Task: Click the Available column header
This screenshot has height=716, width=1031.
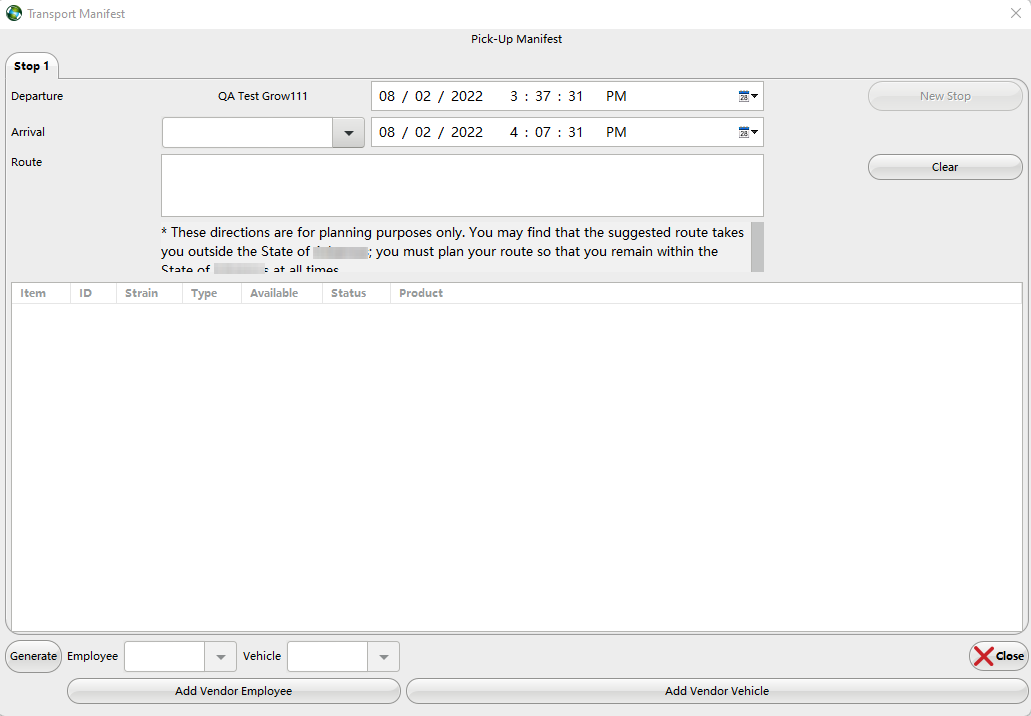Action: (x=274, y=292)
